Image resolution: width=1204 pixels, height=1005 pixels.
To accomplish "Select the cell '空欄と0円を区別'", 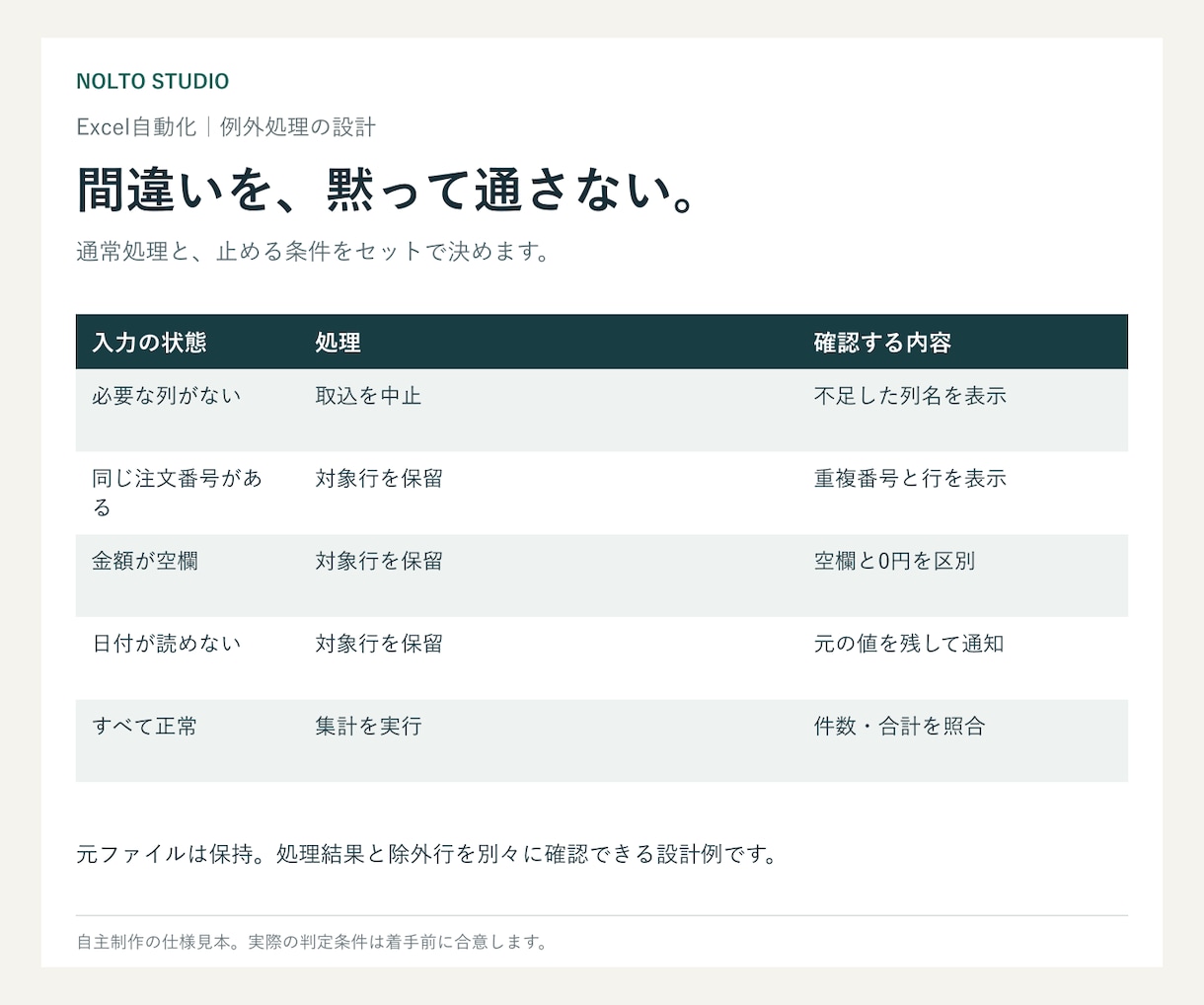I will click(894, 561).
